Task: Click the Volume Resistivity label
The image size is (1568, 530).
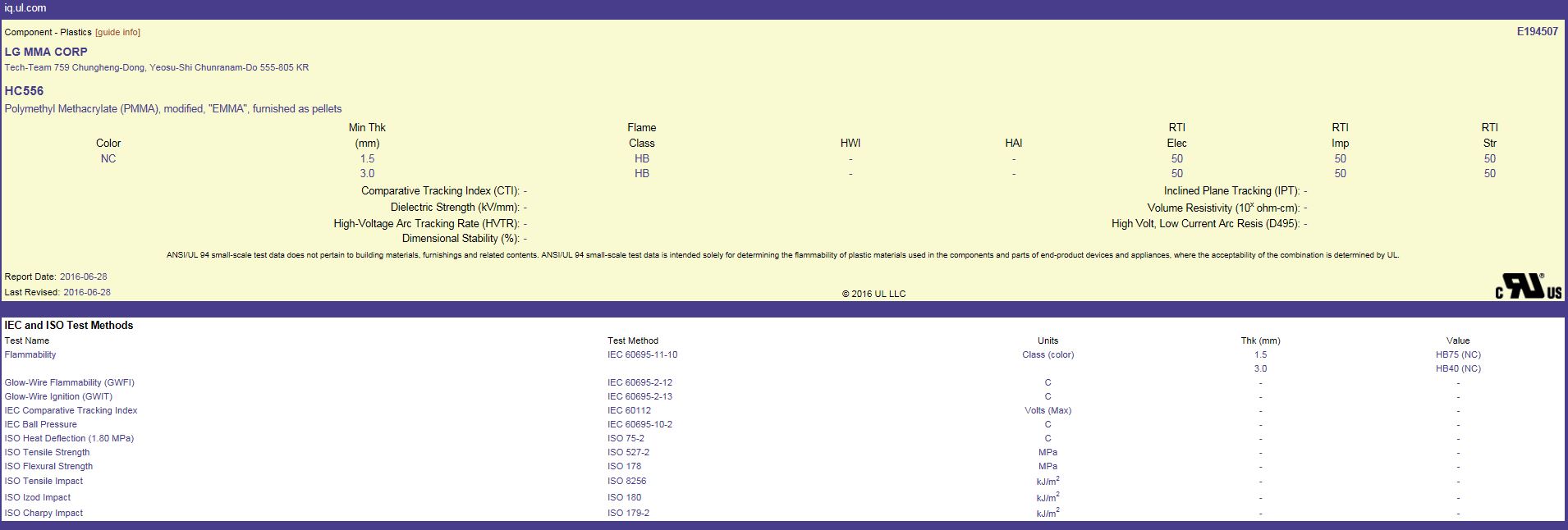Action: (1224, 208)
